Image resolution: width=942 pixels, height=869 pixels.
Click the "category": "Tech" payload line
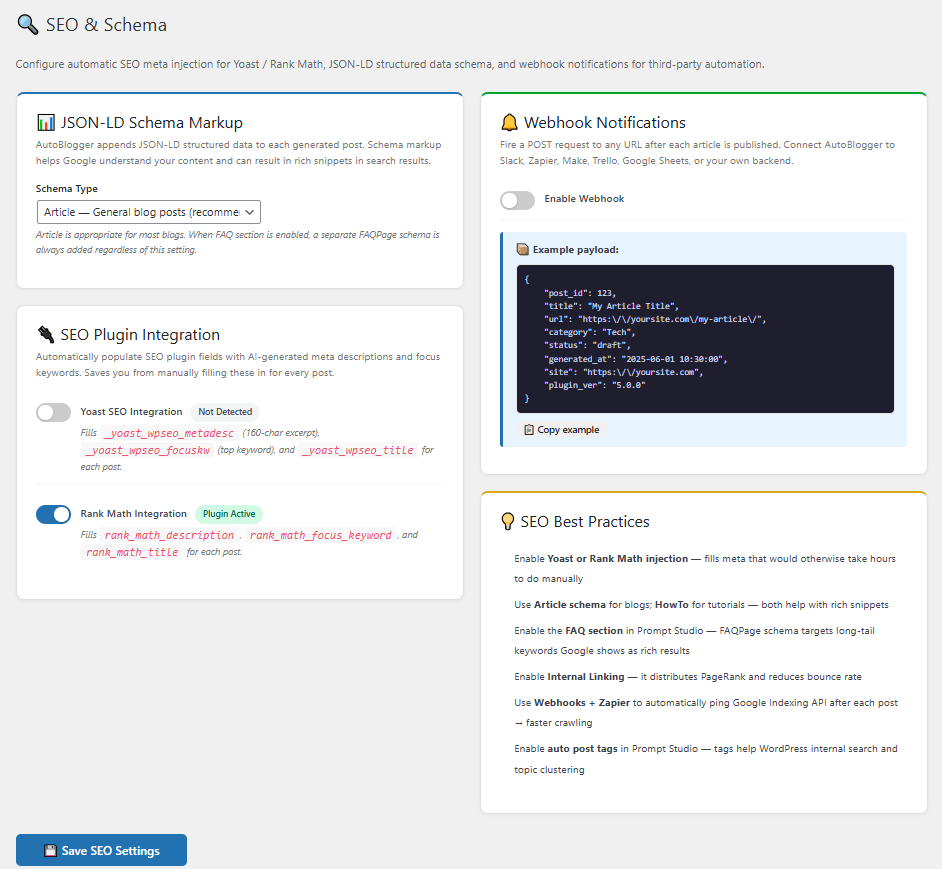tap(589, 332)
